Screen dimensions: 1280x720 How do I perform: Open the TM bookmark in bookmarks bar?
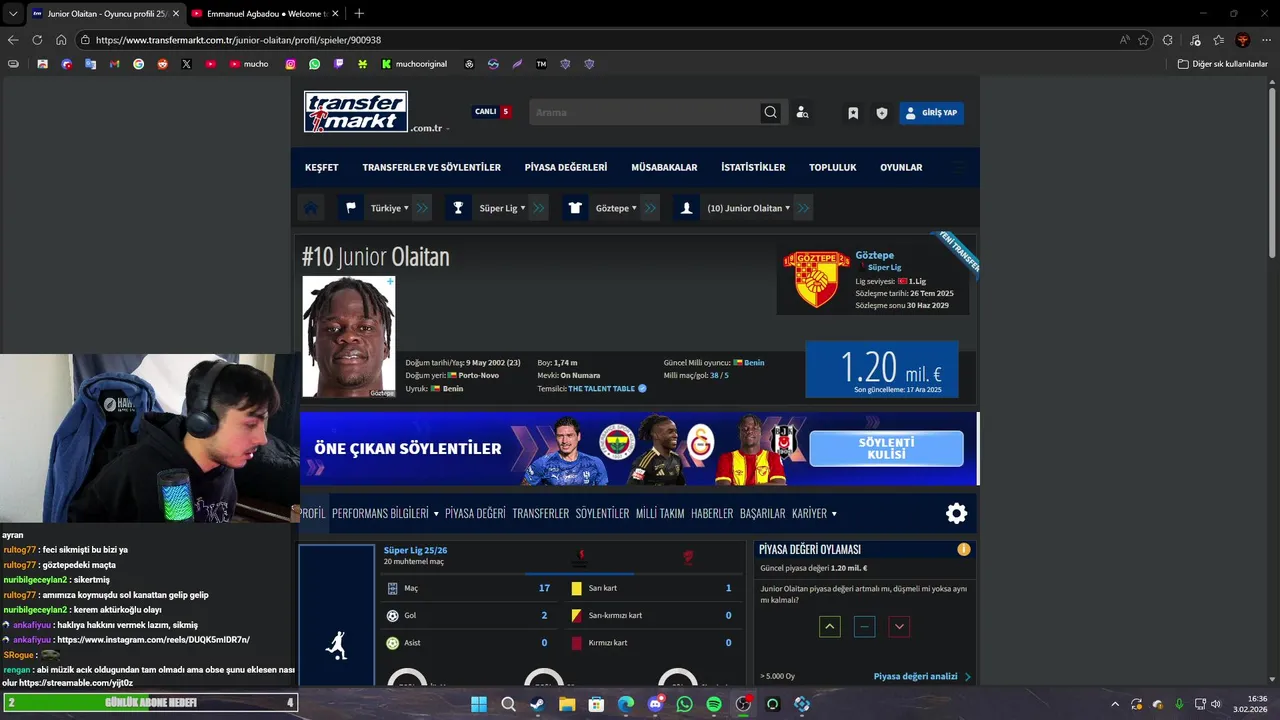pos(541,64)
